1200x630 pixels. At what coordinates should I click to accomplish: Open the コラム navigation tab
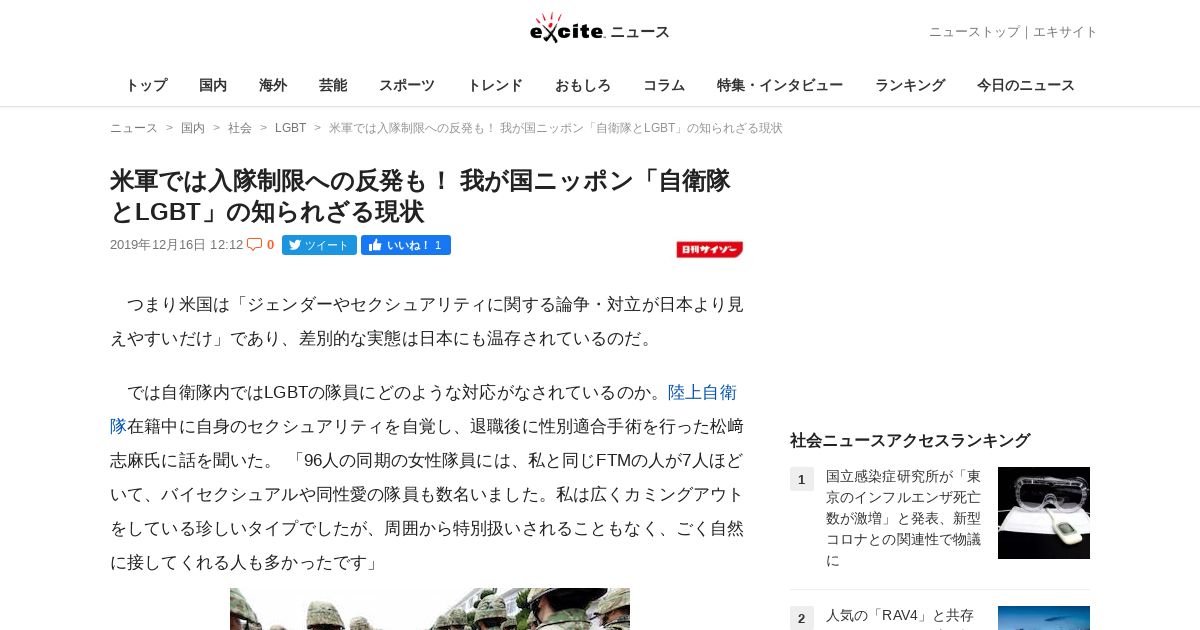[664, 85]
